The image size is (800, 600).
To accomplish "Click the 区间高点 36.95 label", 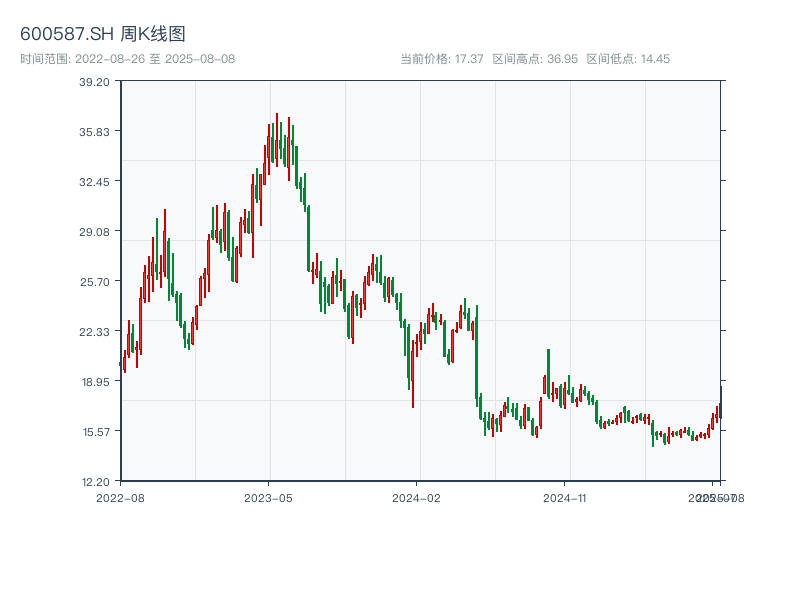I will [535, 59].
